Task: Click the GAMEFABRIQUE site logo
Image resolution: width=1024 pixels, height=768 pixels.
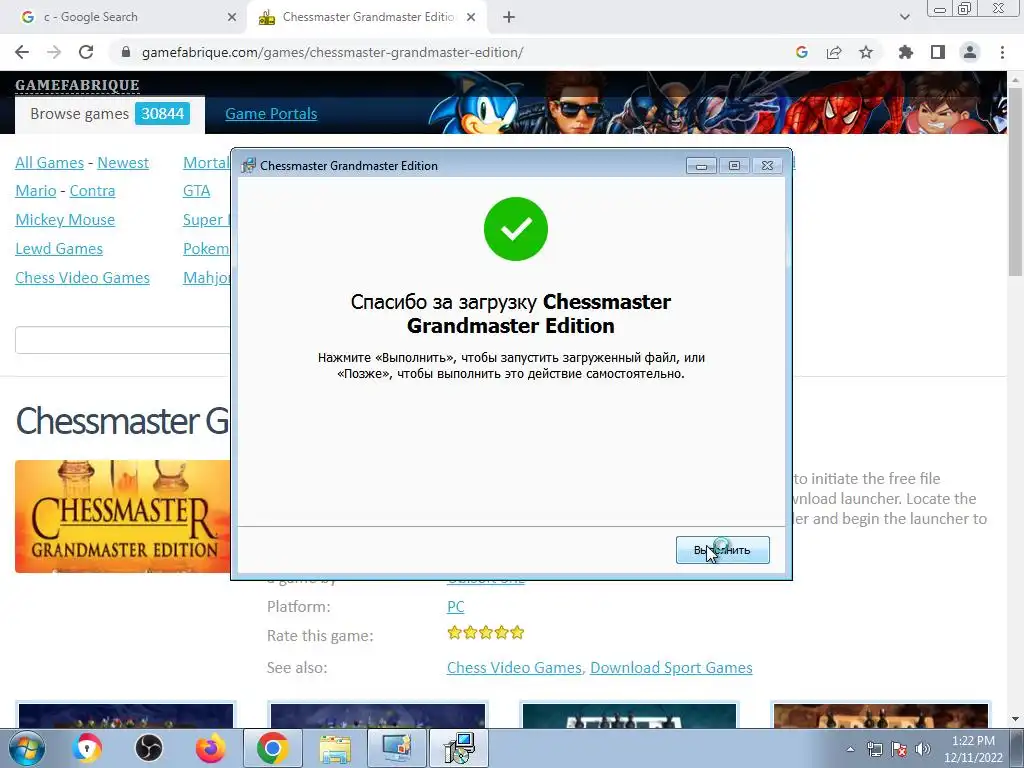Action: (77, 85)
